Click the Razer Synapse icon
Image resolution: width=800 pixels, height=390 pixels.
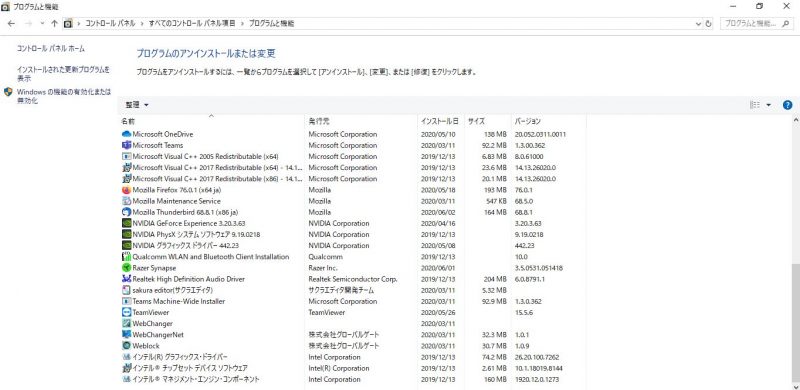coord(127,268)
